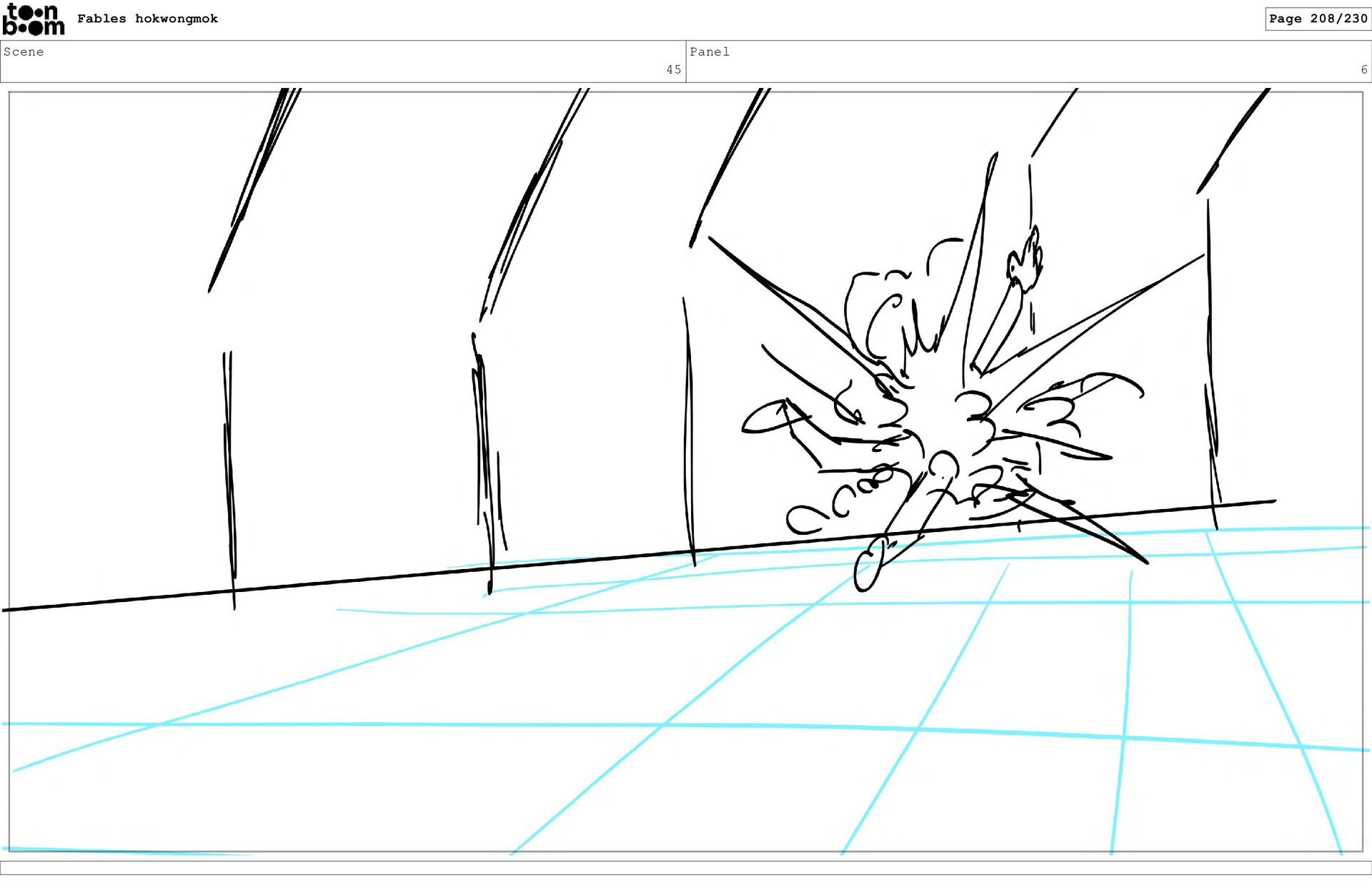Click the oval debris at the floor line
Image resolution: width=1372 pixels, height=888 pixels.
(869, 567)
